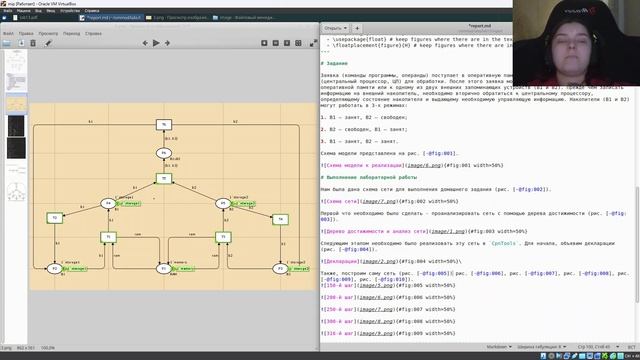Click the '[300-й шаг]' caption text
The height and width of the screenshot is (360, 640).
340,321
